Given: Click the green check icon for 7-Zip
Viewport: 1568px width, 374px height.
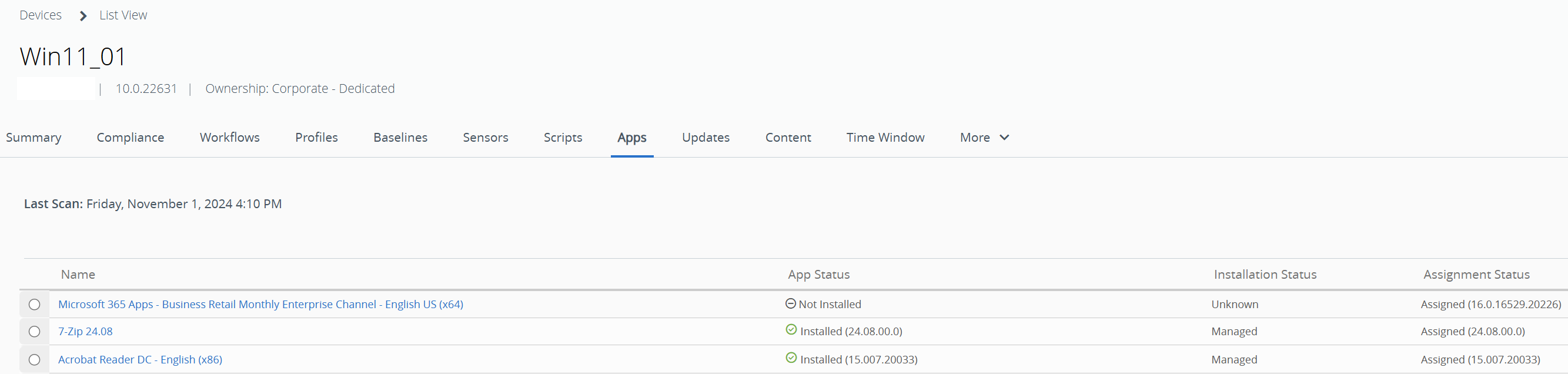Looking at the screenshot, I should coord(791,329).
